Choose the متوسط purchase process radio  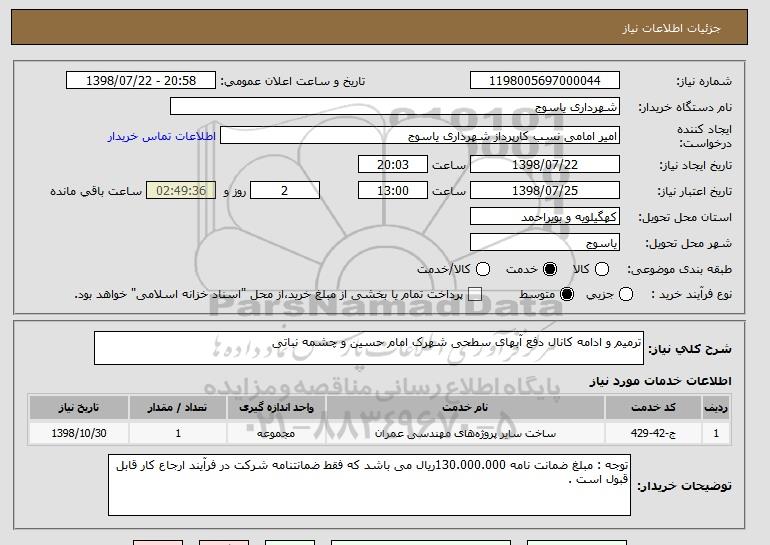coord(567,294)
